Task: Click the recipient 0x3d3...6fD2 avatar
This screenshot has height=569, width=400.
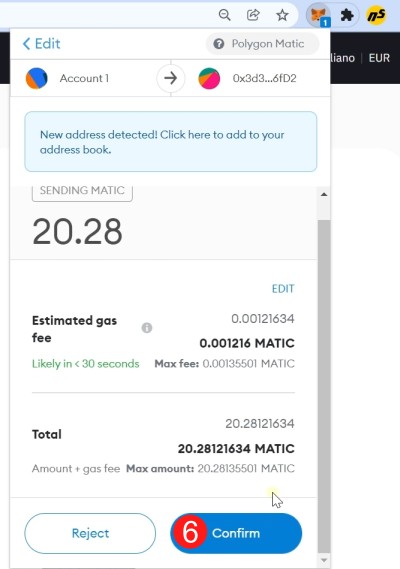Action: pos(209,78)
